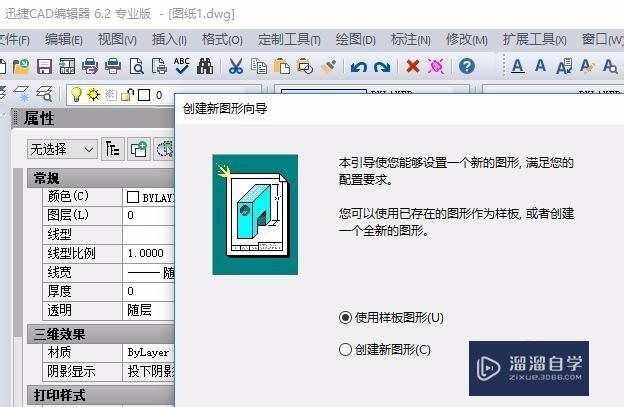Viewport: 624px width, 407px height.
Task: Click the 线型 property row value
Action: (149, 234)
